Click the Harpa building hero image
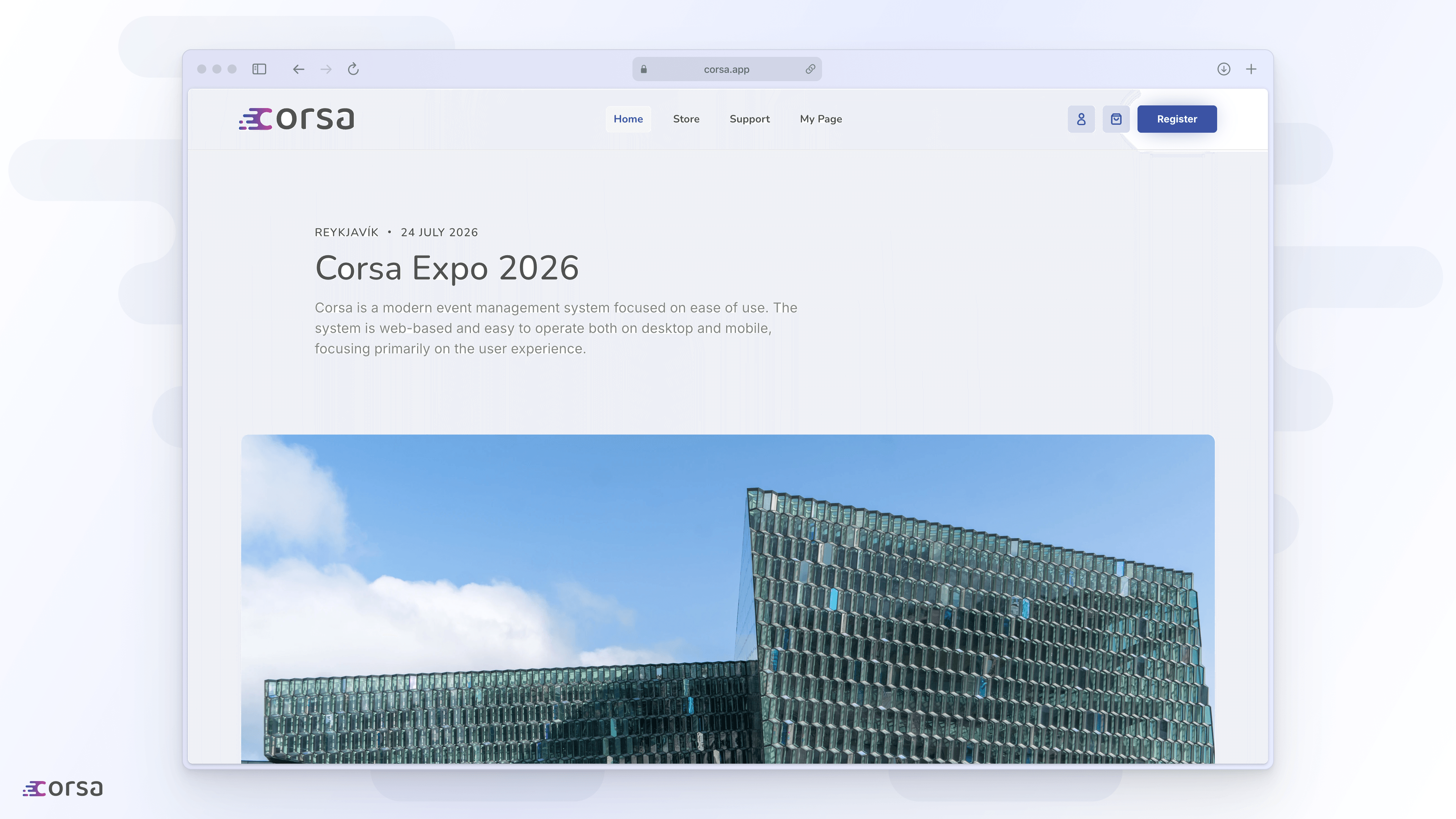Screen dimensions: 1456x819 pos(728,599)
